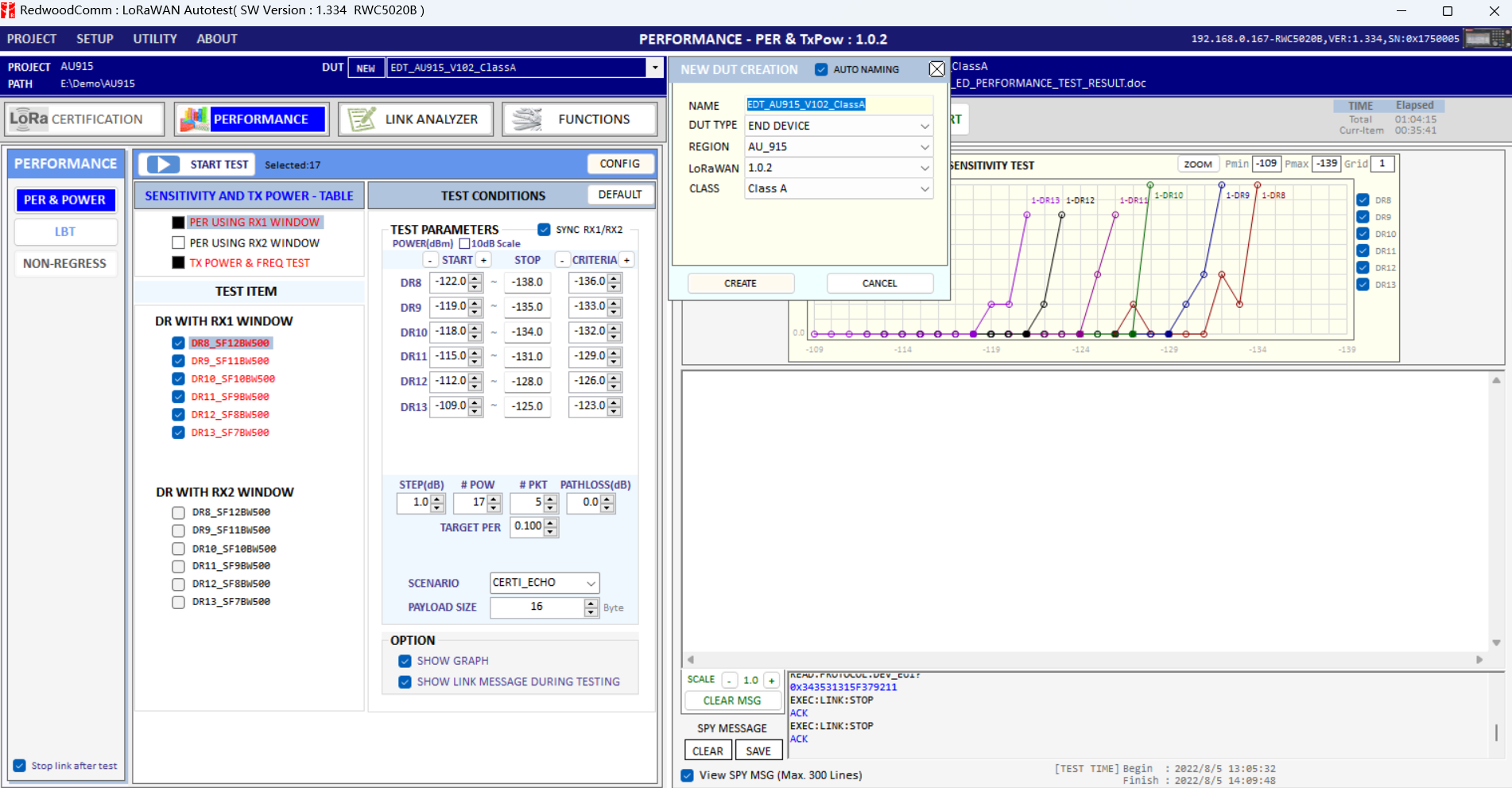Open CLASS dropdown
This screenshot has height=788, width=1512.
[925, 188]
